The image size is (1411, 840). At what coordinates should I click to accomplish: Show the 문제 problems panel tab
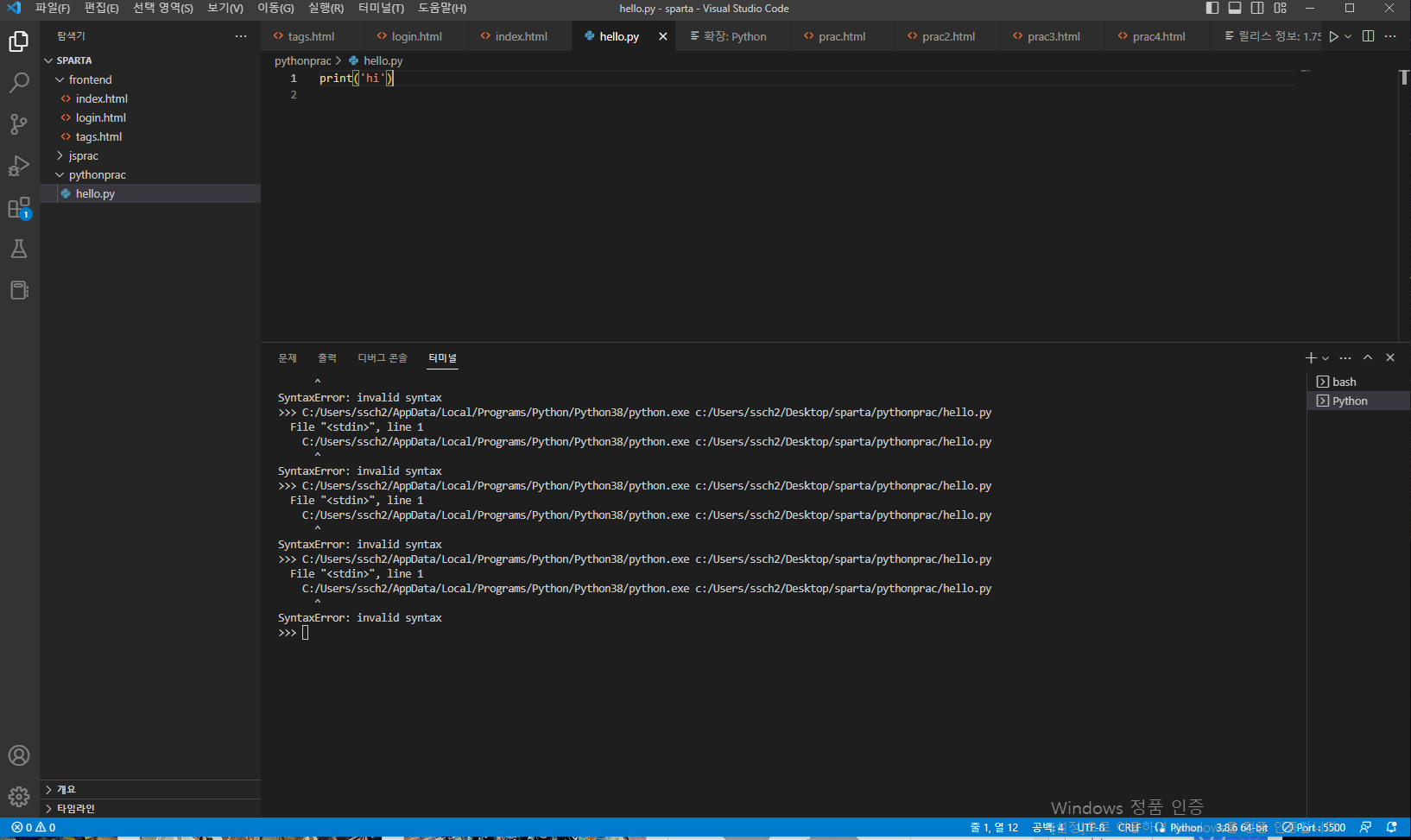[x=288, y=357]
